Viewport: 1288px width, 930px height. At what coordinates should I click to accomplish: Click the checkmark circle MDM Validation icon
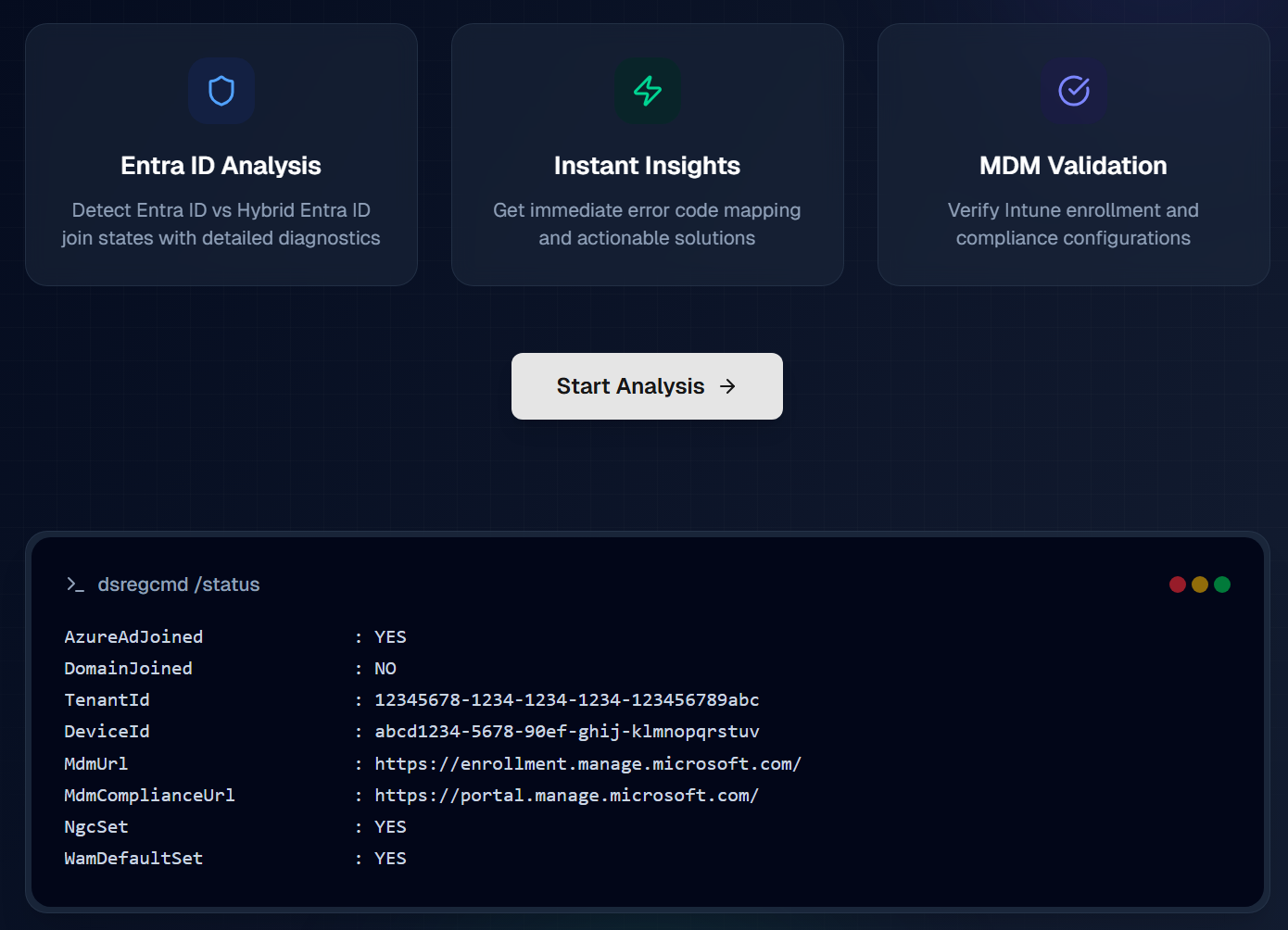tap(1074, 91)
